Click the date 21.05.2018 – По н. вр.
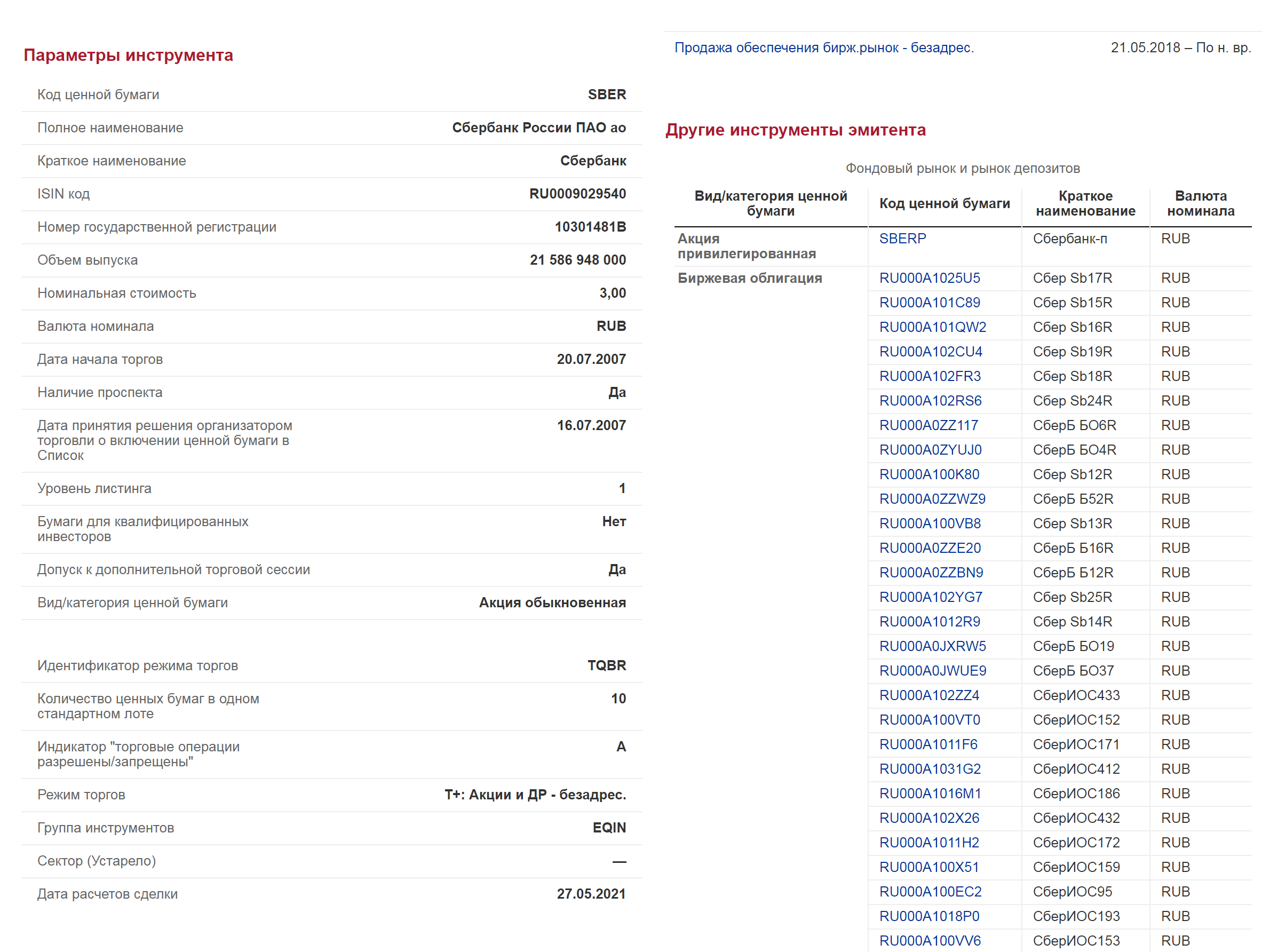1270x952 pixels. [1180, 47]
